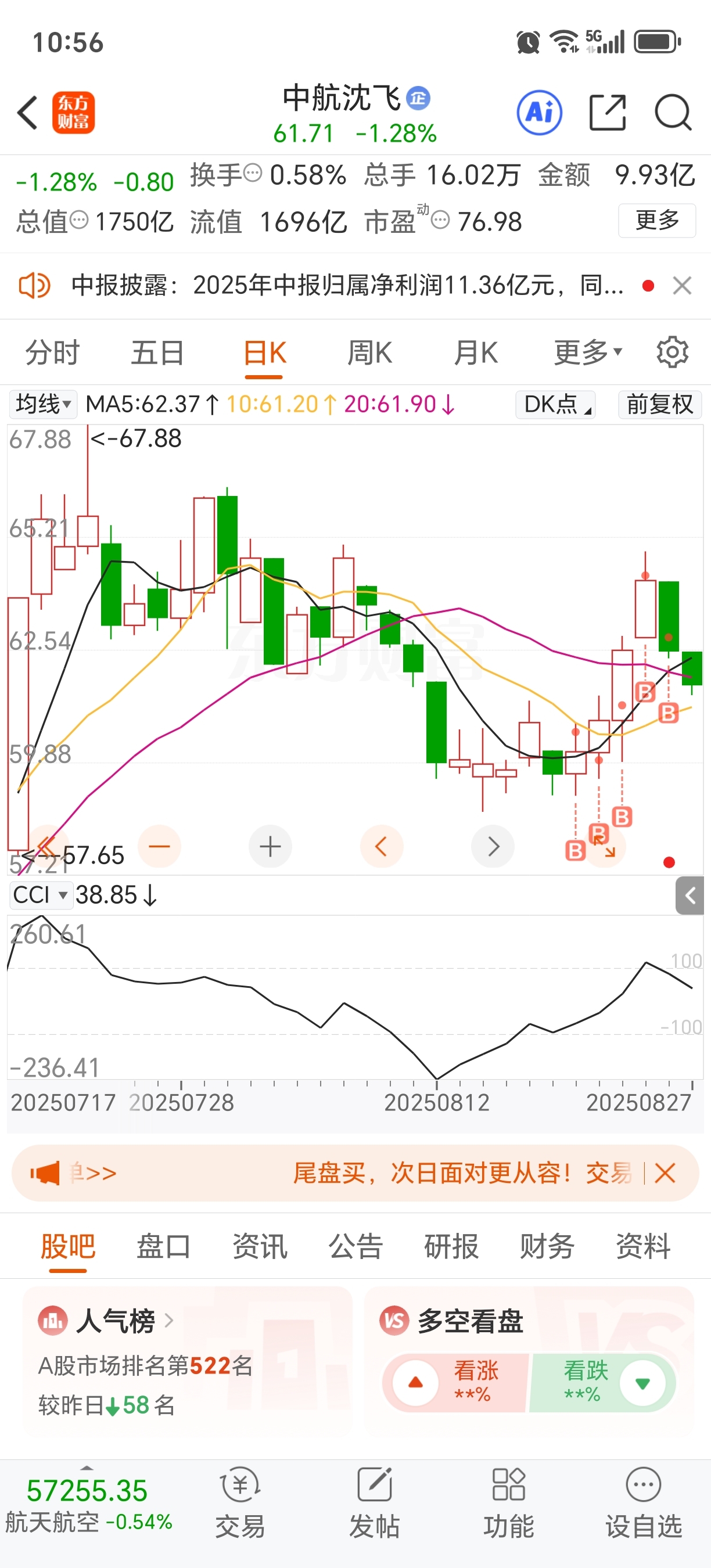
Task: Tap the stock price 61.71 header
Action: 303,132
